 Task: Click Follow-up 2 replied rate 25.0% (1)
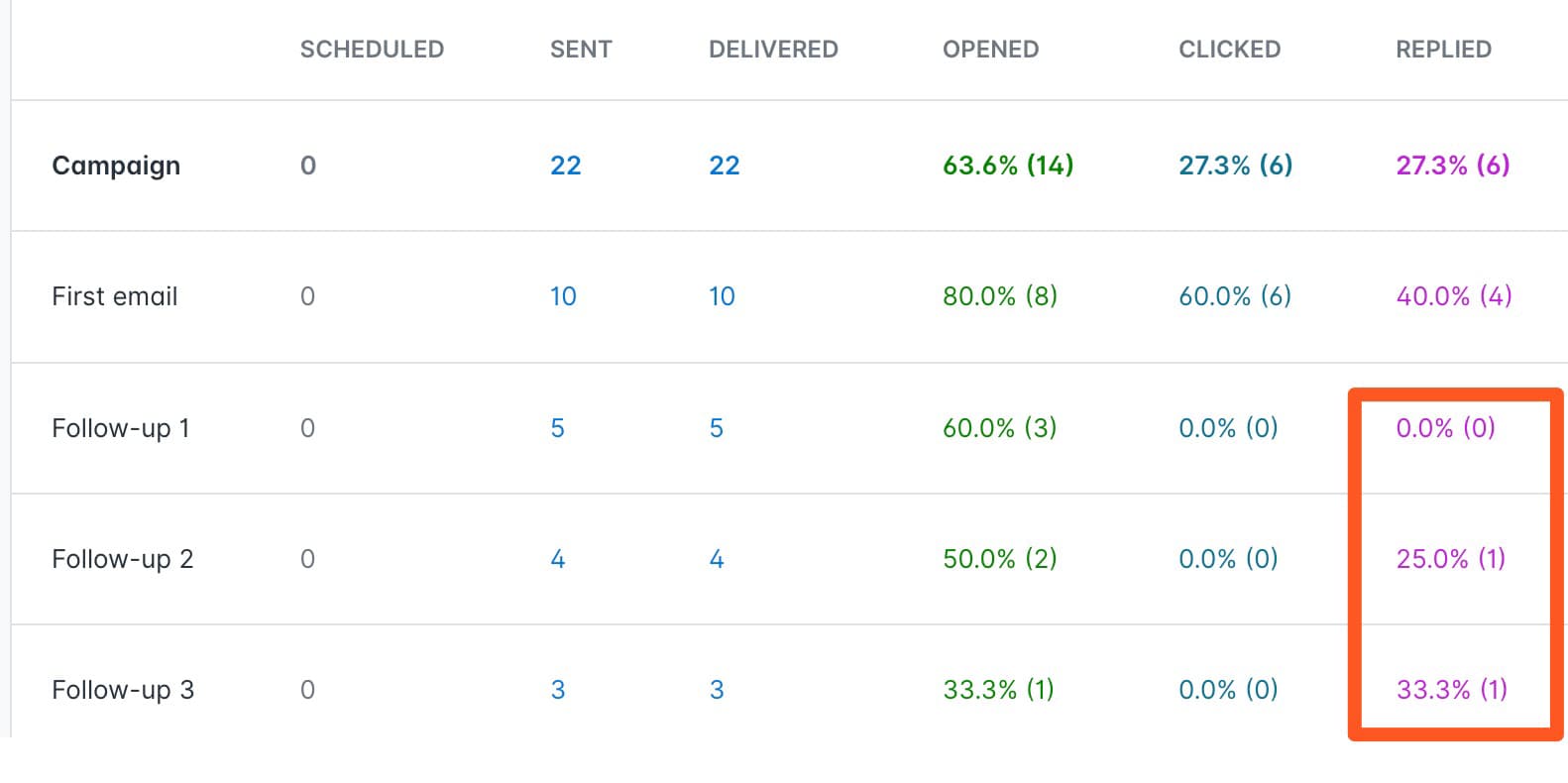pyautogui.click(x=1450, y=559)
